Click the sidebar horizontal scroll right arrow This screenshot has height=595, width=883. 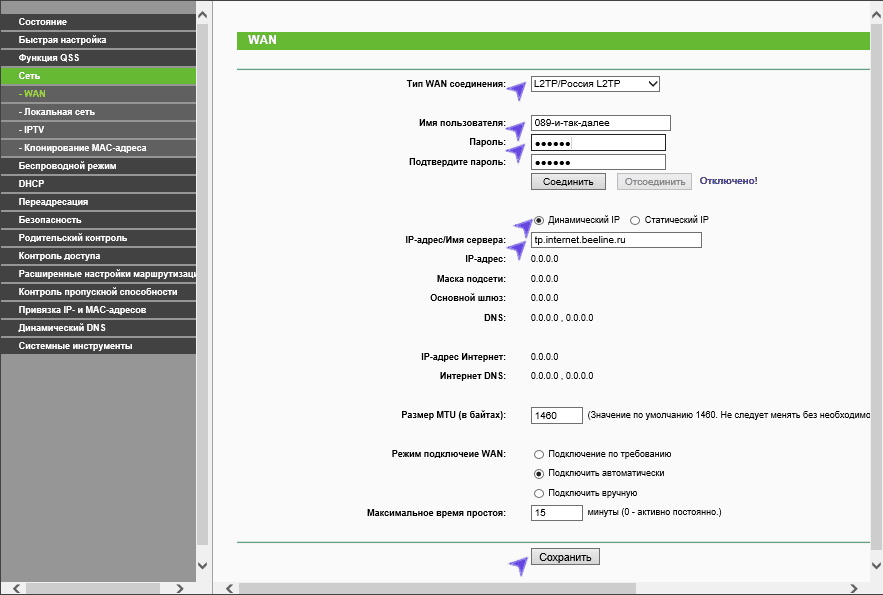coord(179,588)
